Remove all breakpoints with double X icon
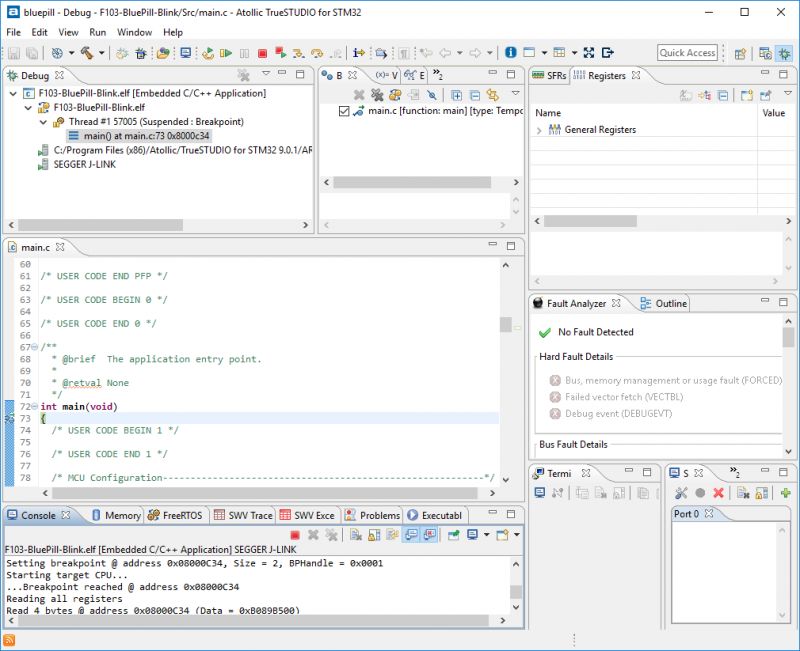 click(377, 95)
